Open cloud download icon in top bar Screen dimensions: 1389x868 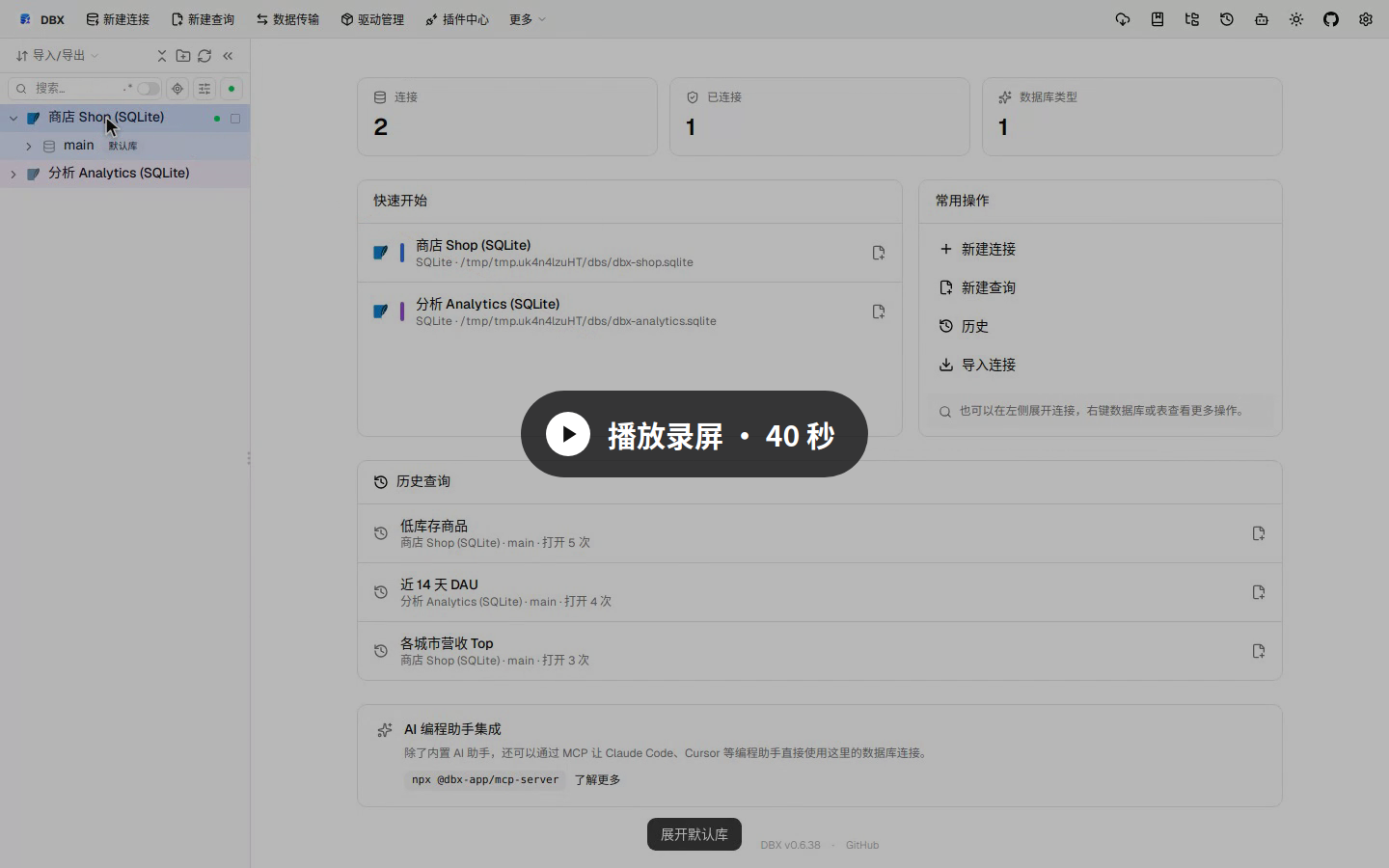click(1123, 19)
